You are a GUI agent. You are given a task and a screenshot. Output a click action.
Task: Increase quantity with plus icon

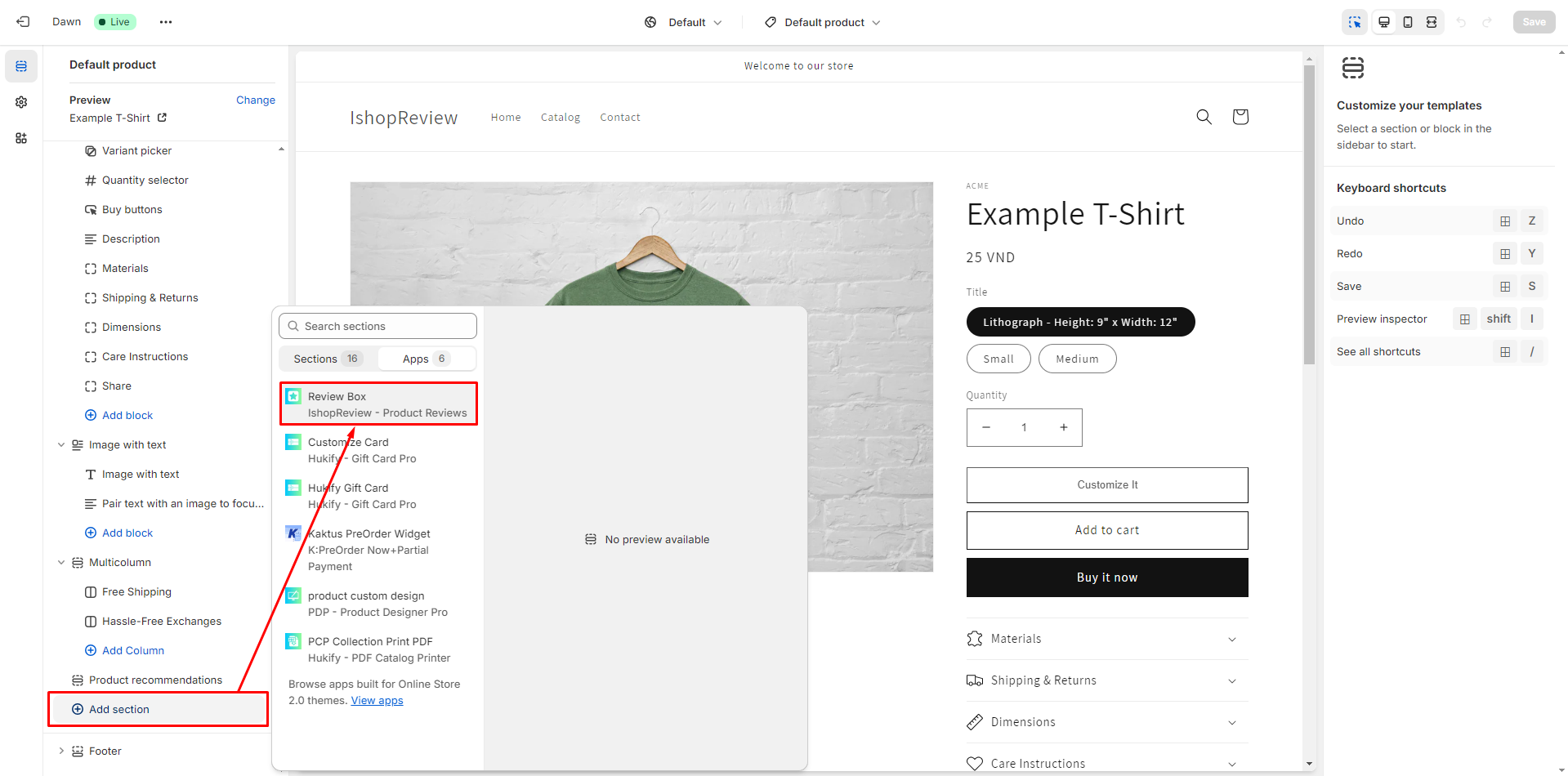1064,427
